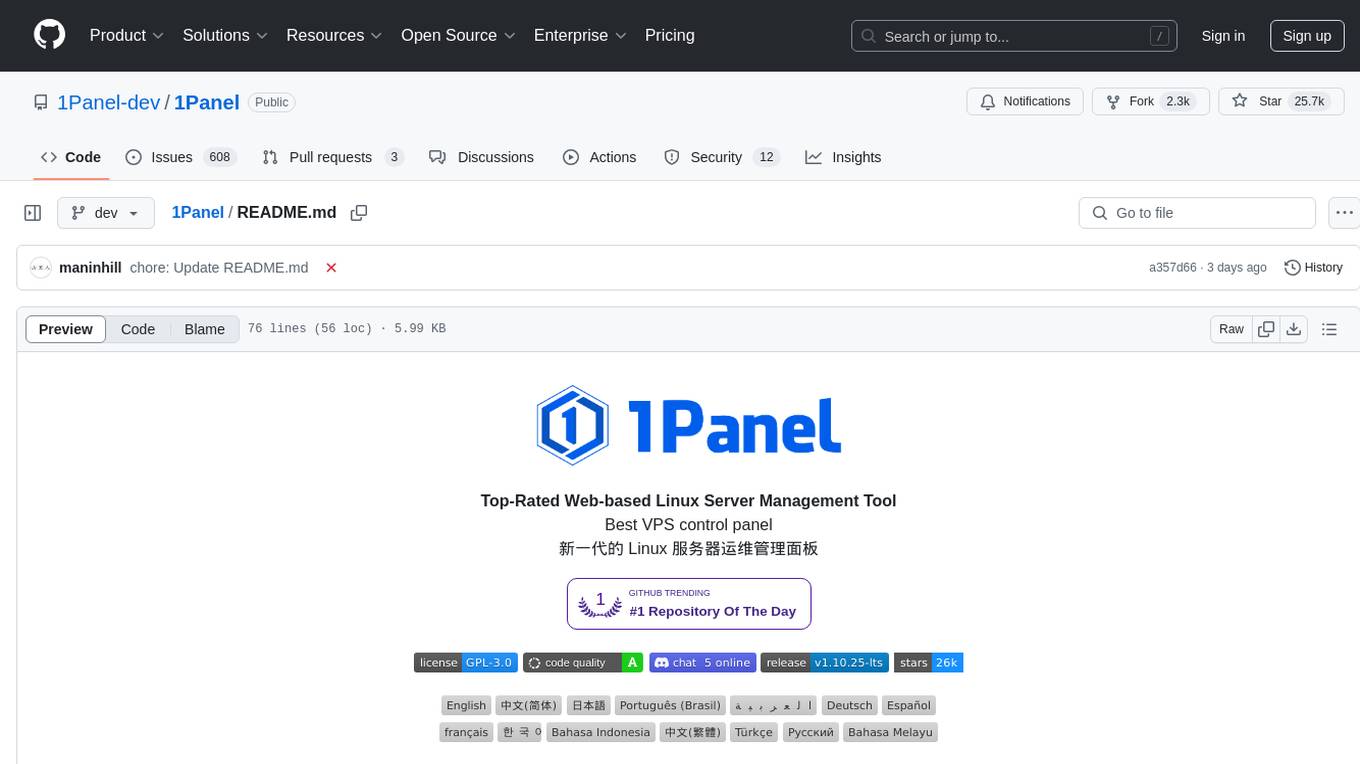1360x764 pixels.
Task: Open the dev branch selector dropdown
Action: tap(106, 213)
